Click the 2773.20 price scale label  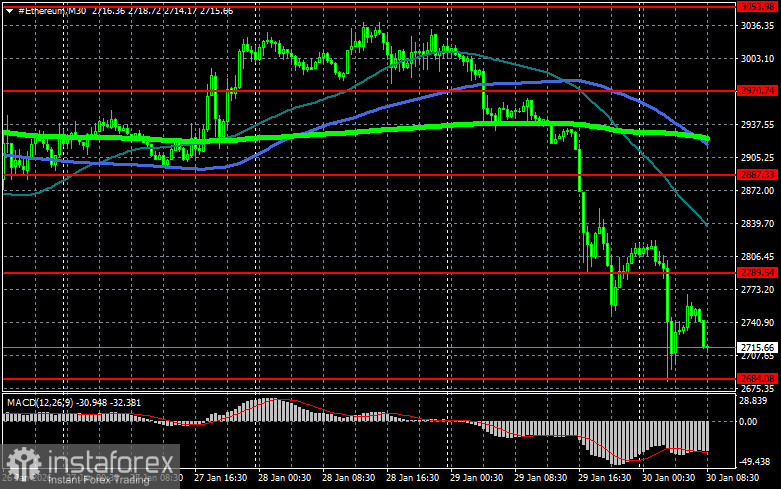pos(757,289)
